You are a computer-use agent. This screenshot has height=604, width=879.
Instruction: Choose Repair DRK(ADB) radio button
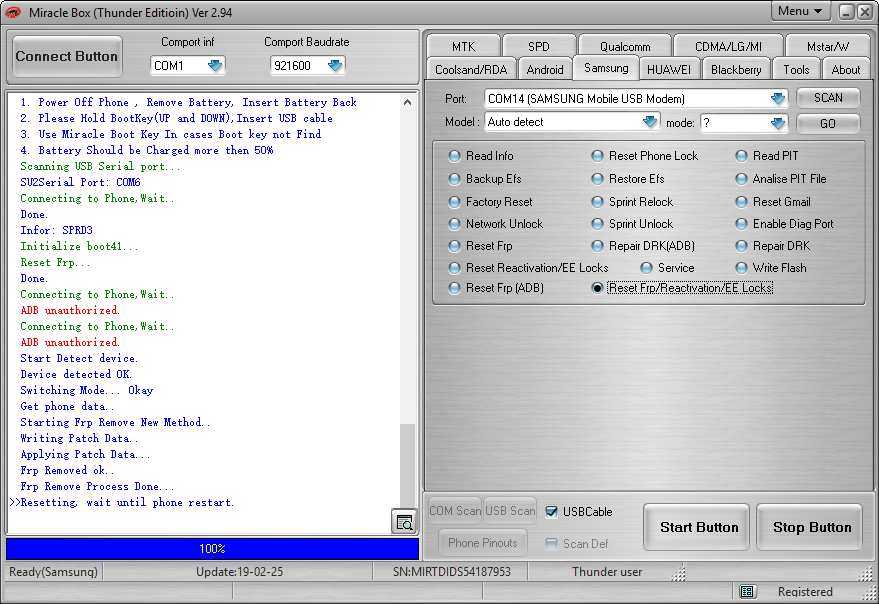[598, 246]
